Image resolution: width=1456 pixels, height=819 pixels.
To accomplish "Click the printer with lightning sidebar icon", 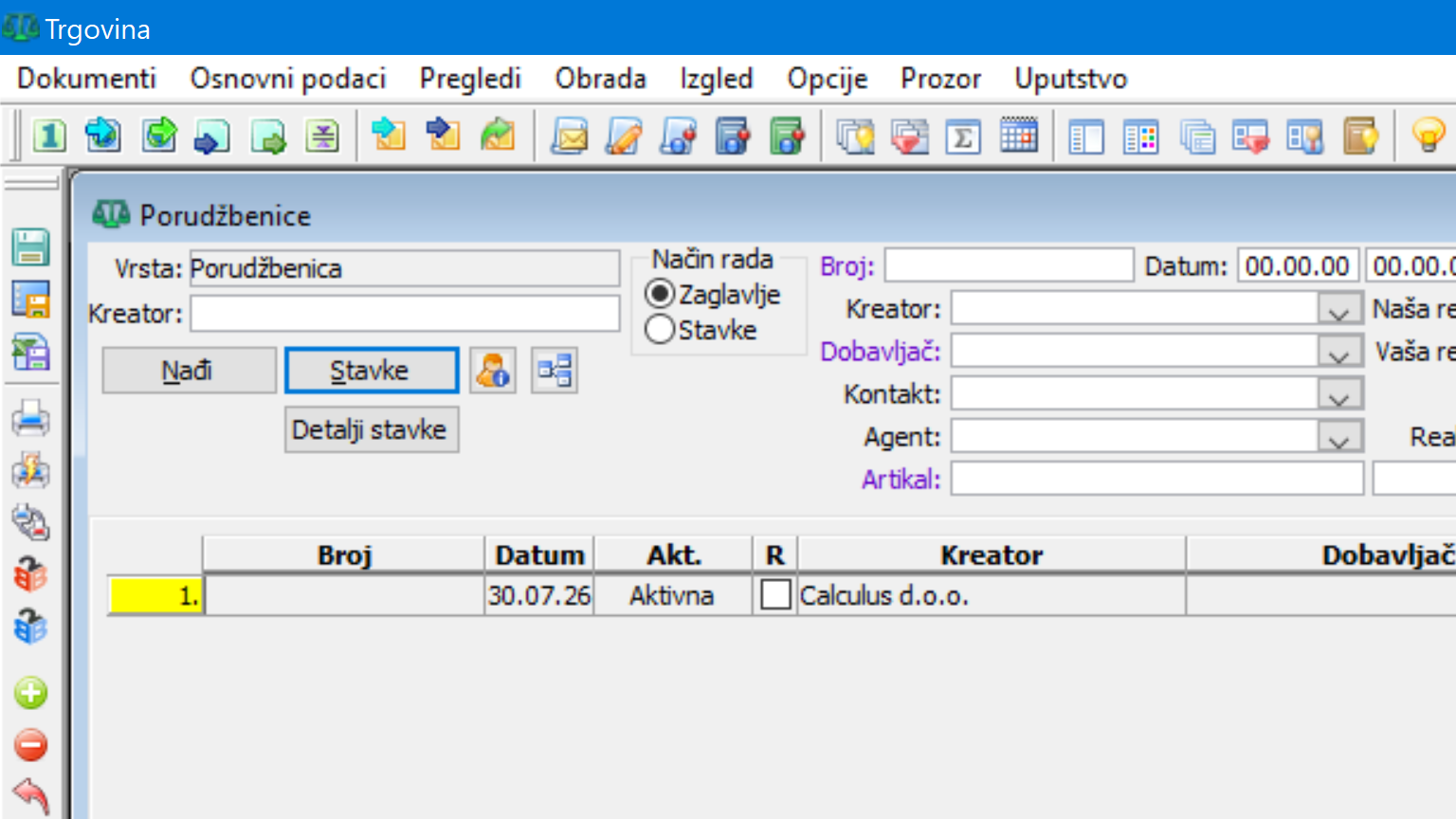I will pyautogui.click(x=31, y=470).
